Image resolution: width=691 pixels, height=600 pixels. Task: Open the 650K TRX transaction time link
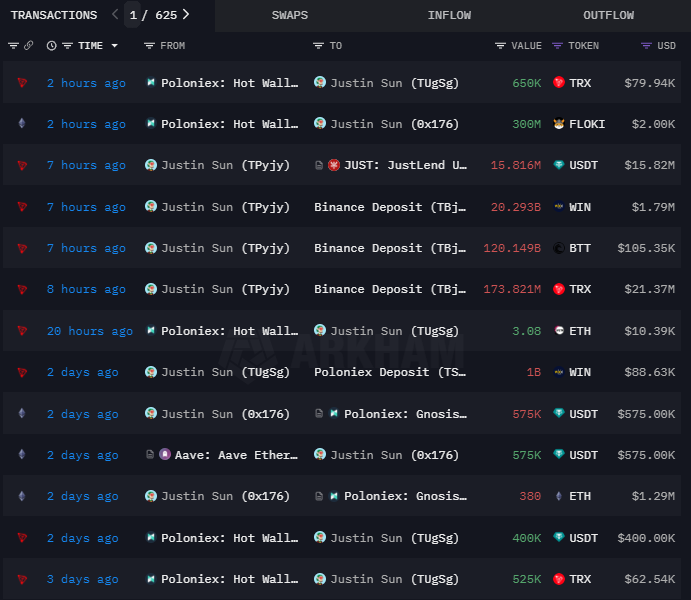(x=86, y=83)
